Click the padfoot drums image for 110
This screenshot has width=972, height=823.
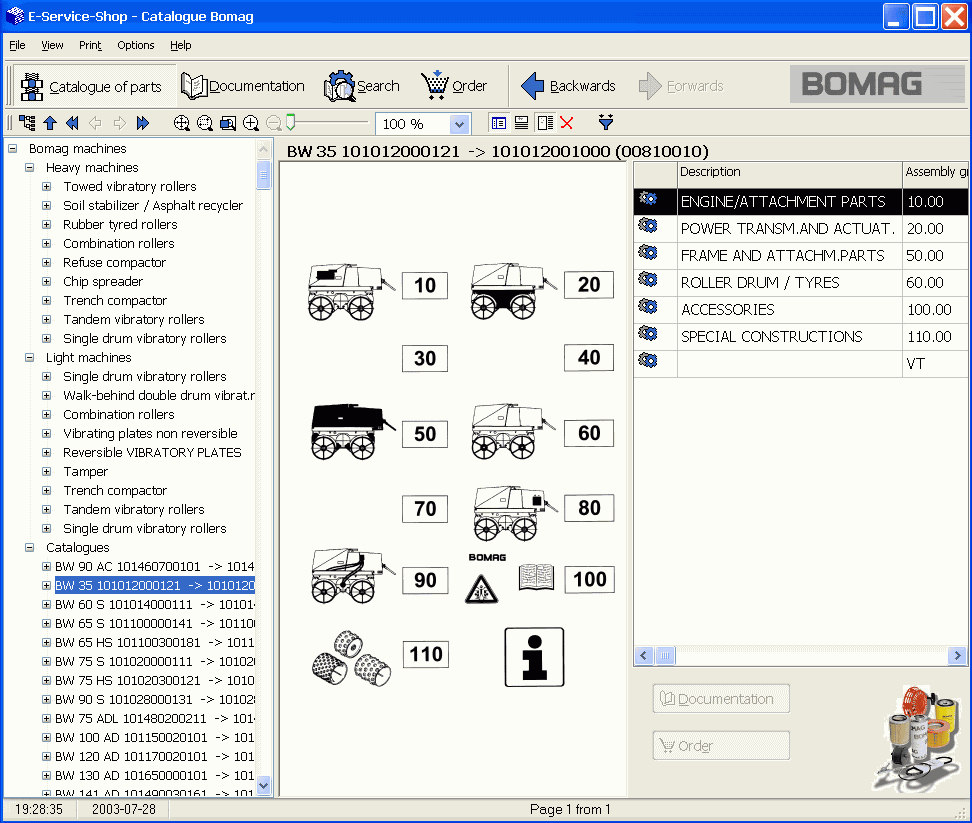pos(350,659)
